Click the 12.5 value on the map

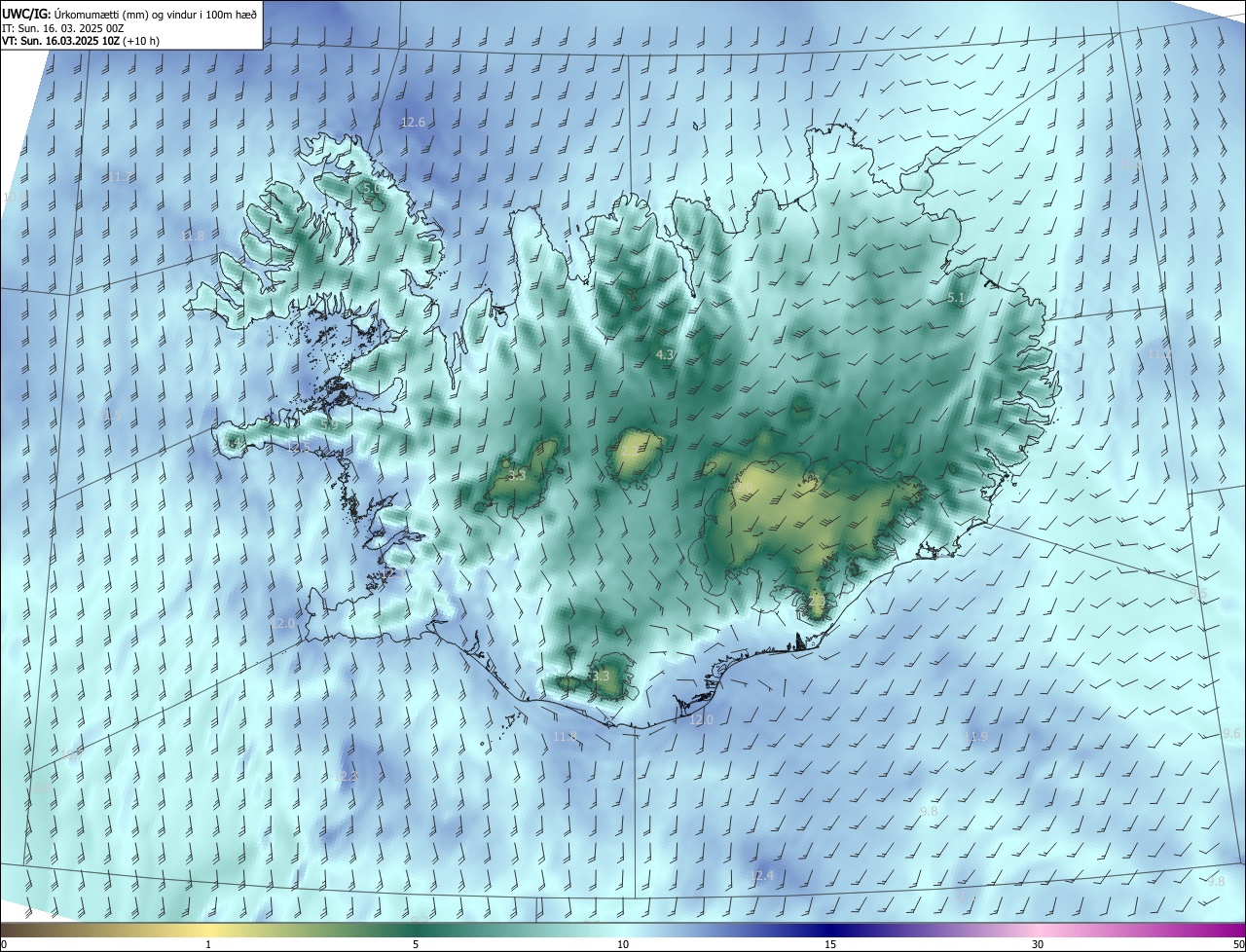point(297,448)
